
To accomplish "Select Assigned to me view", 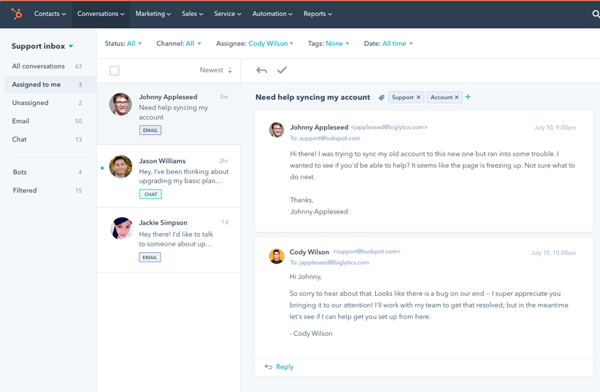I will click(x=50, y=85).
